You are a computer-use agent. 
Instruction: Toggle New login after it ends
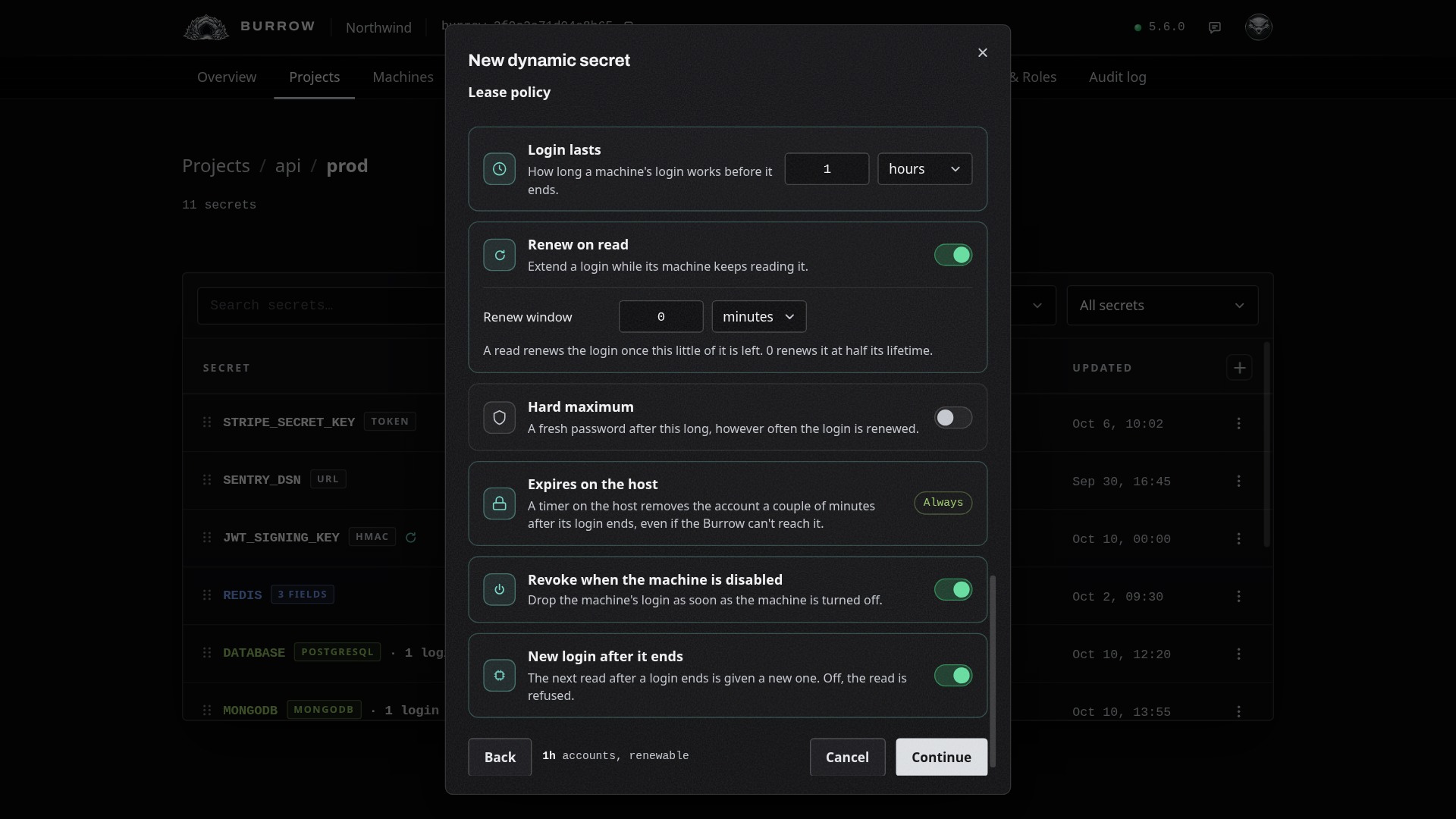point(953,676)
